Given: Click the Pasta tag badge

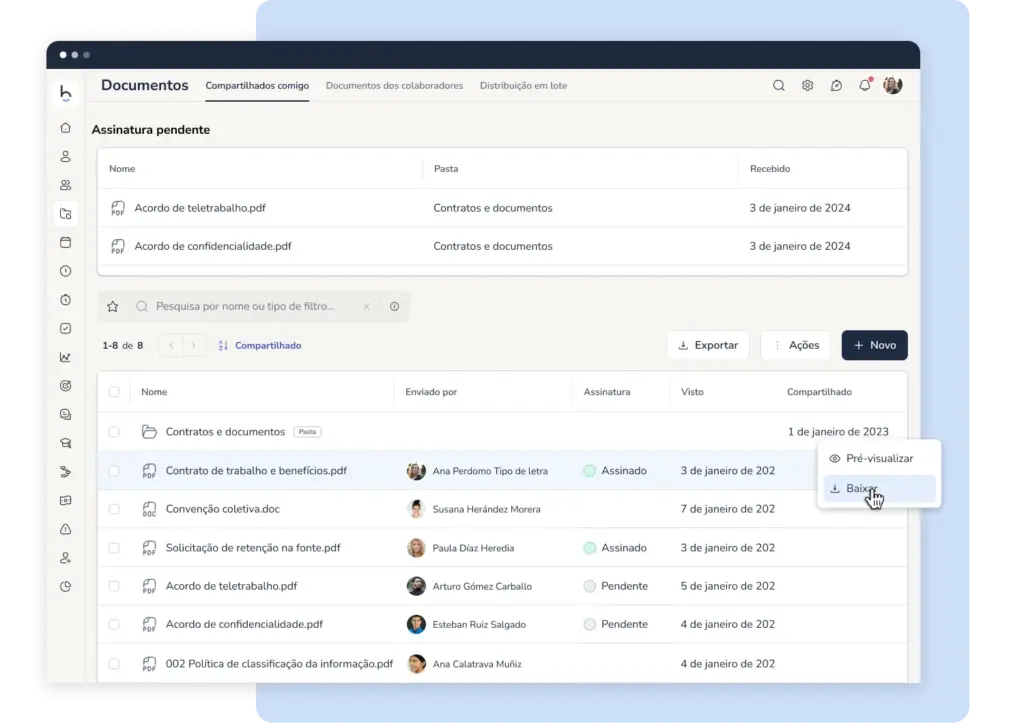Looking at the screenshot, I should tap(308, 432).
